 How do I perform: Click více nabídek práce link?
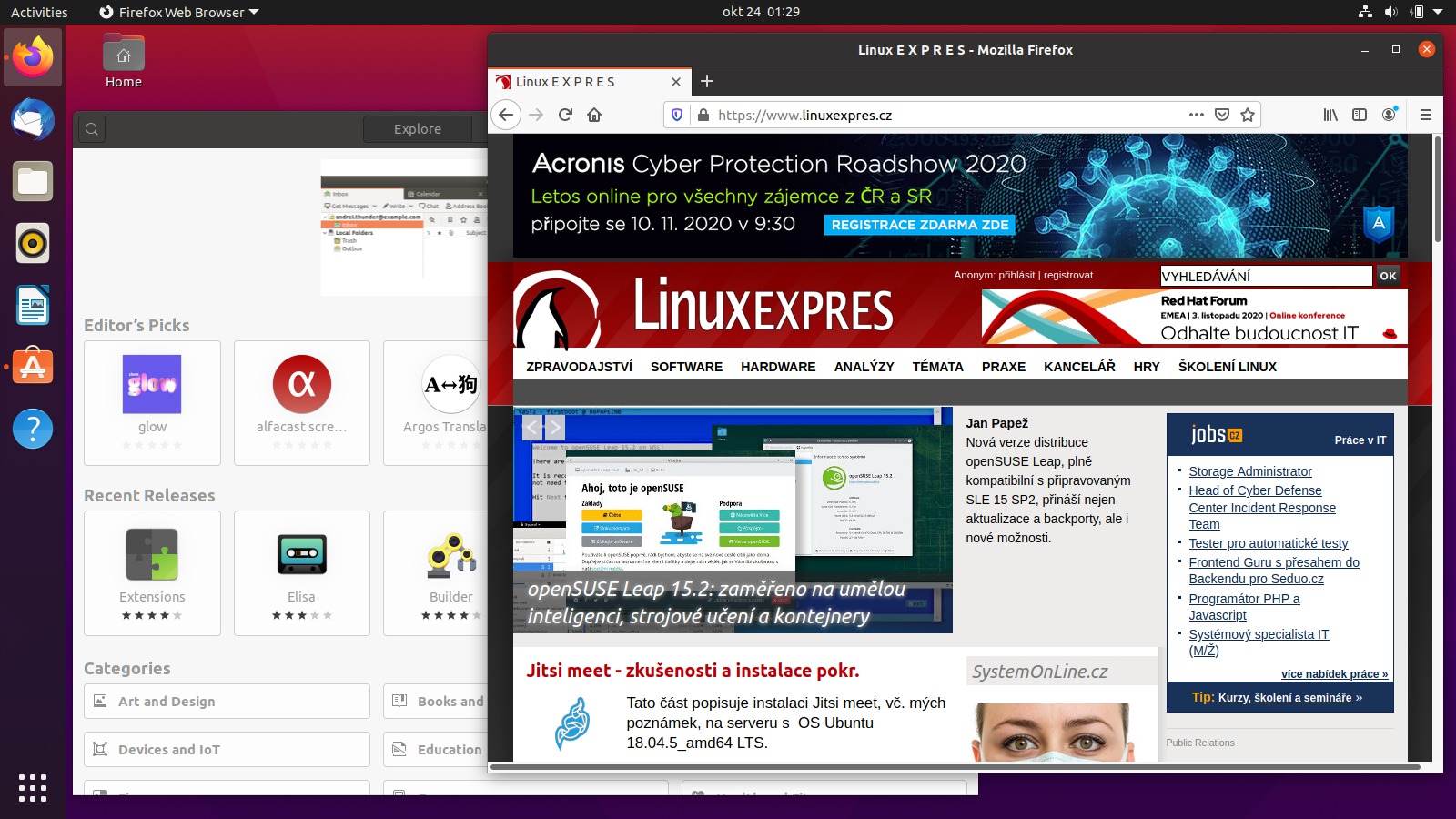[1334, 674]
